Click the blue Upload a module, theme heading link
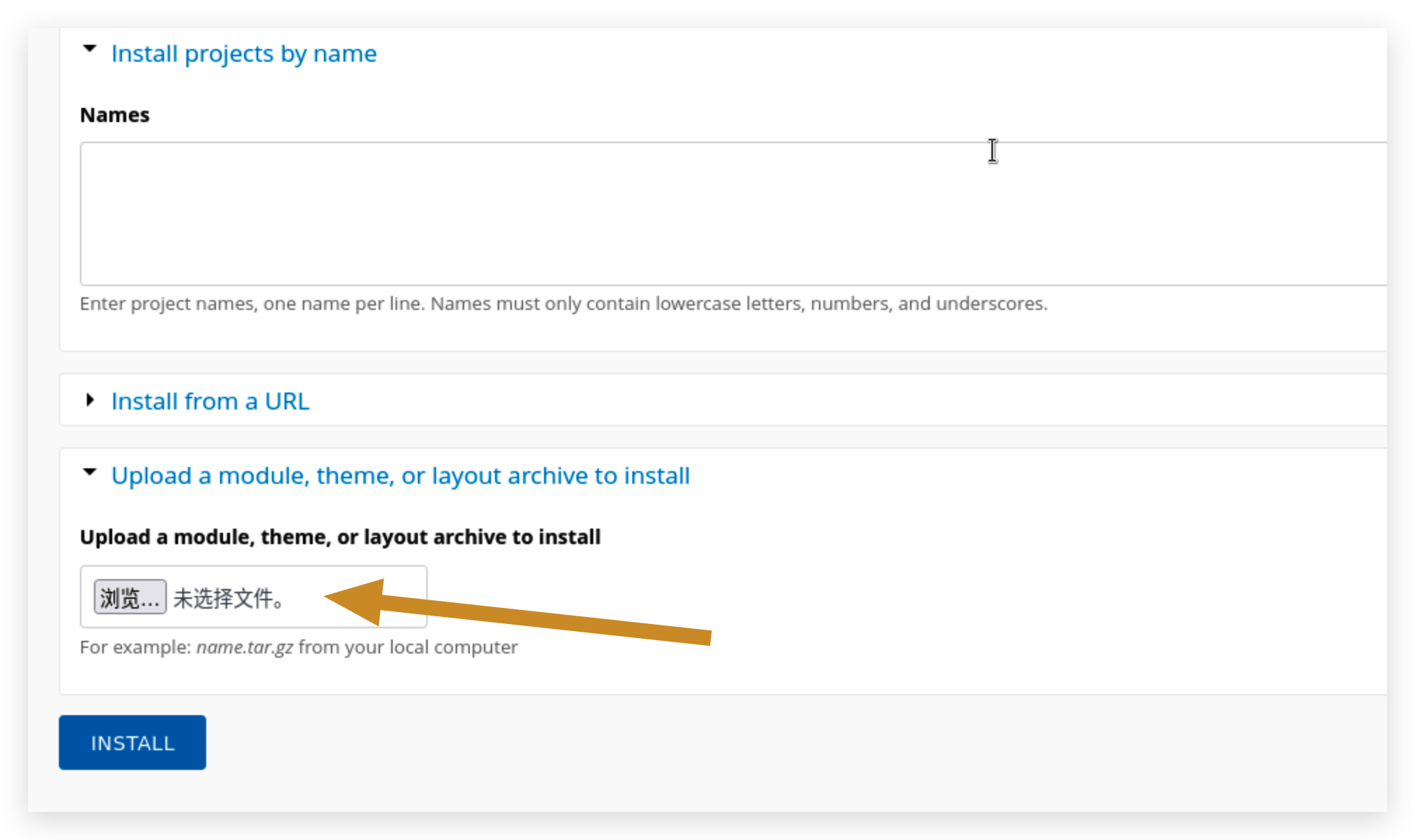This screenshot has width=1415, height=840. 400,475
